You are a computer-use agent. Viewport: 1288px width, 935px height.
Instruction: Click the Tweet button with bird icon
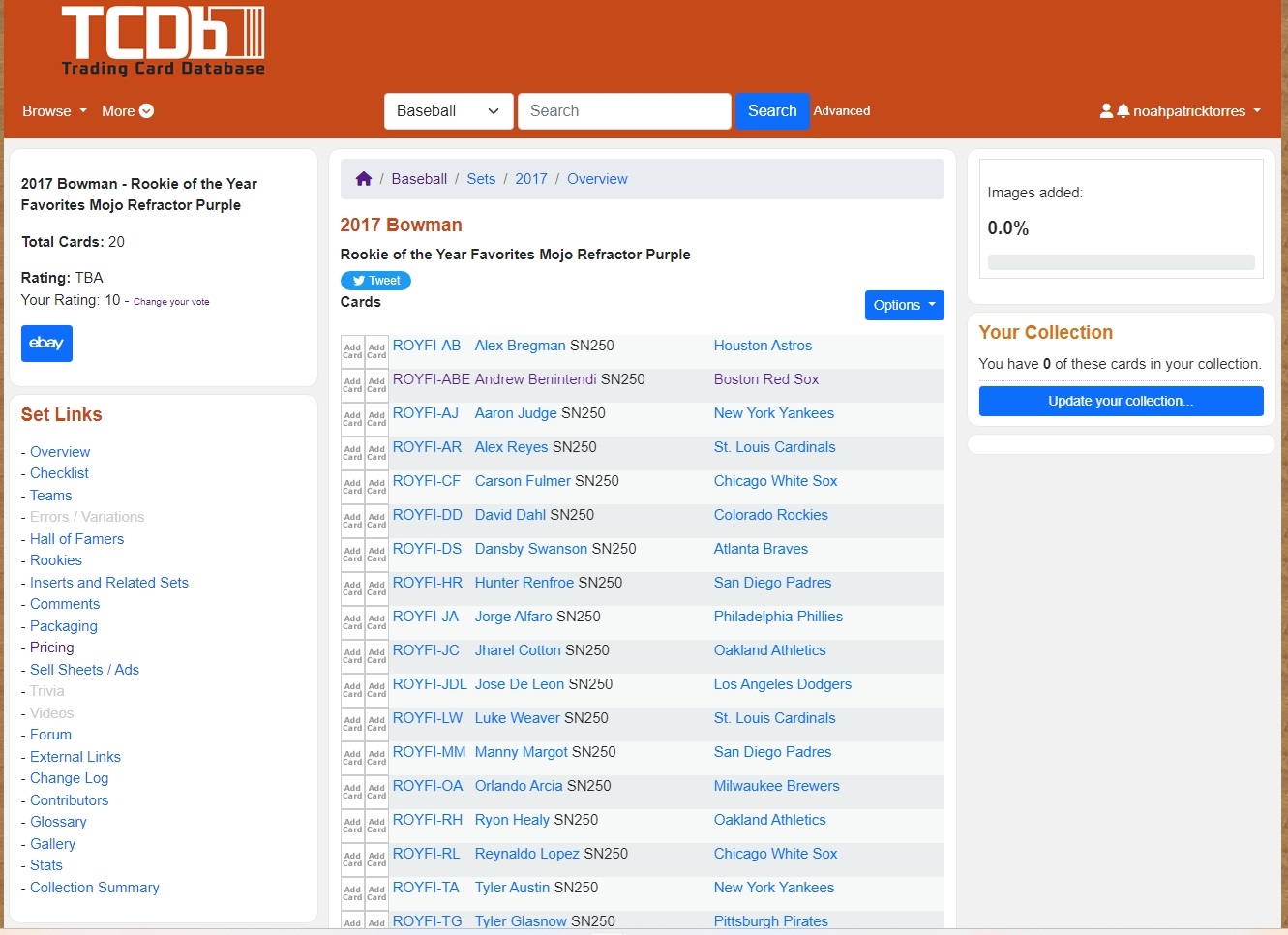375,281
